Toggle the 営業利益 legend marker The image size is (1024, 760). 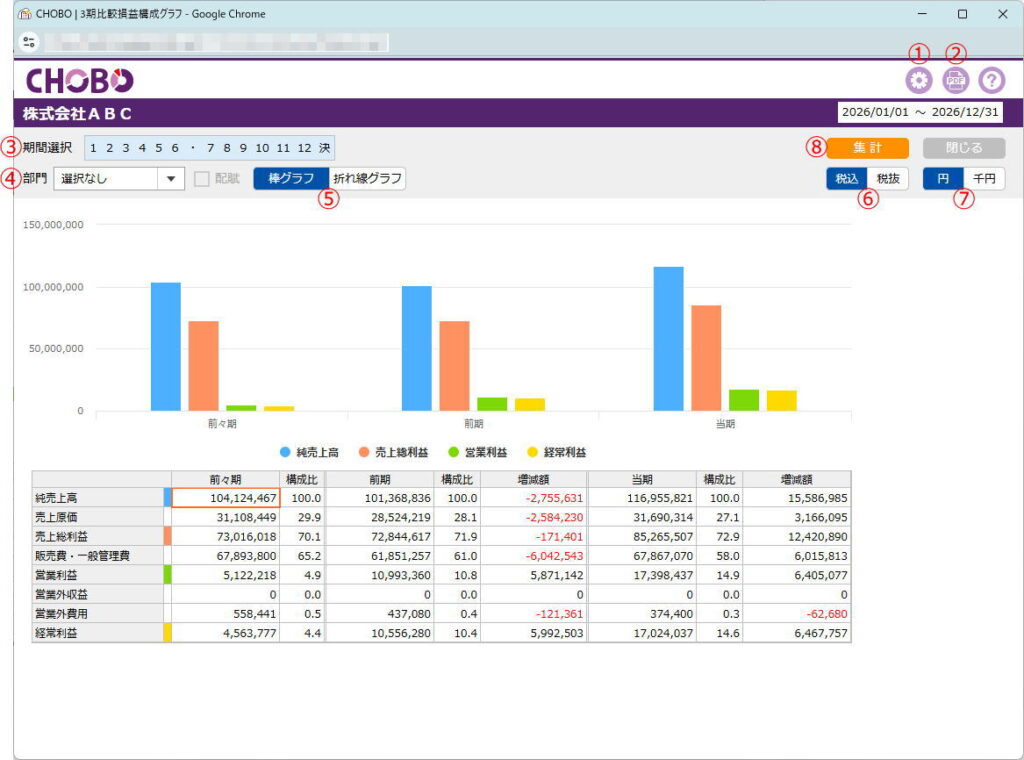453,452
